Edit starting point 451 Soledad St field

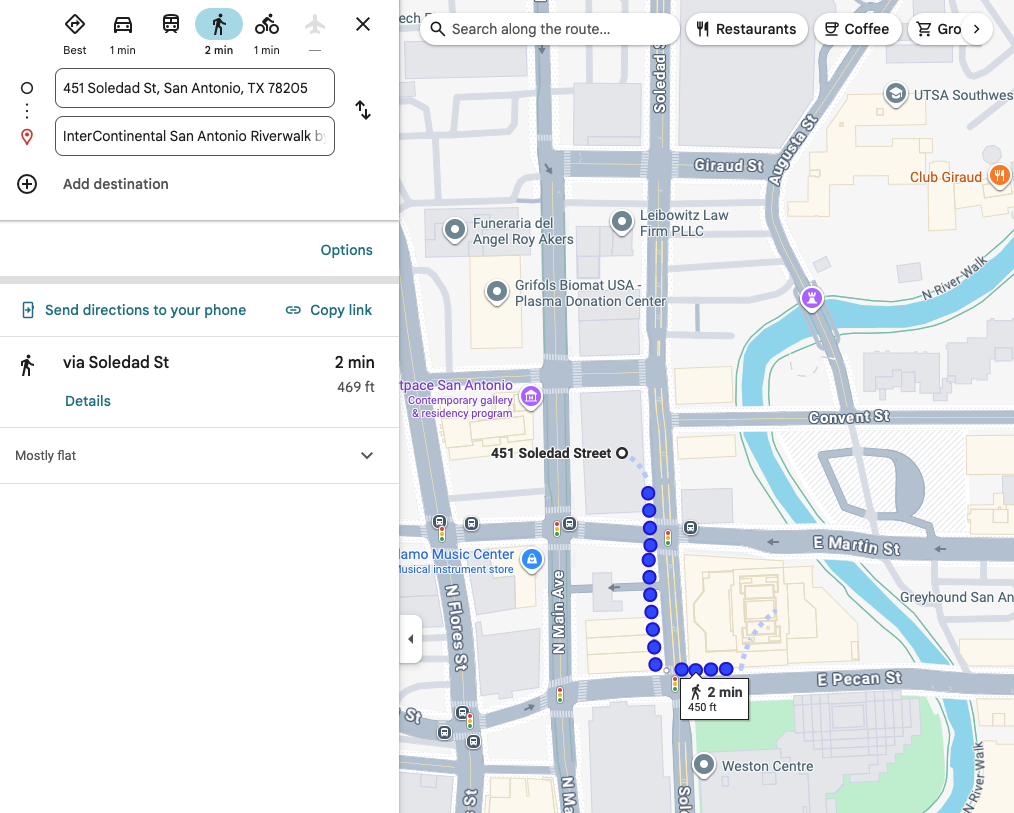click(195, 88)
